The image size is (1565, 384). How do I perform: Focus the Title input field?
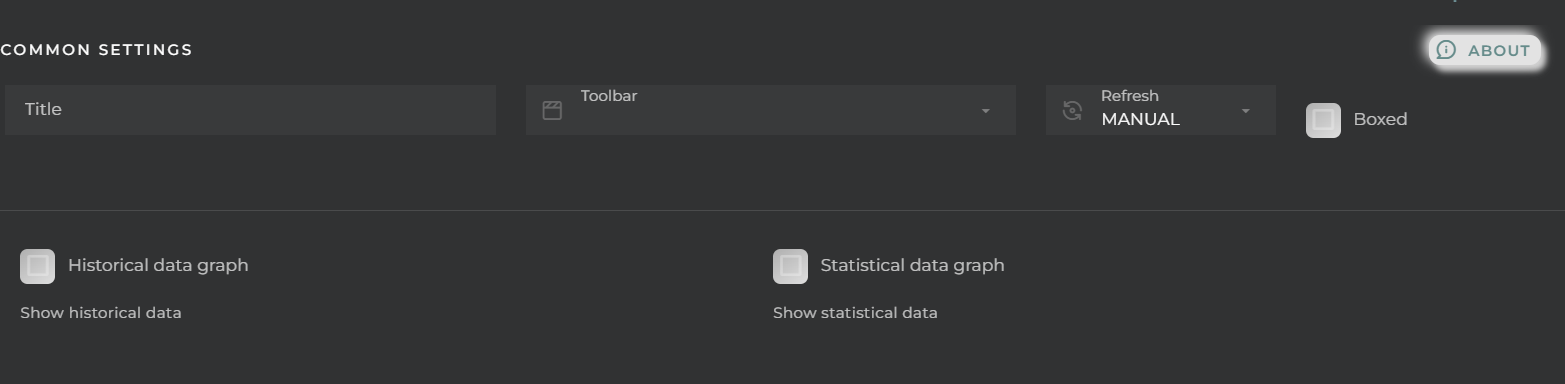[250, 110]
